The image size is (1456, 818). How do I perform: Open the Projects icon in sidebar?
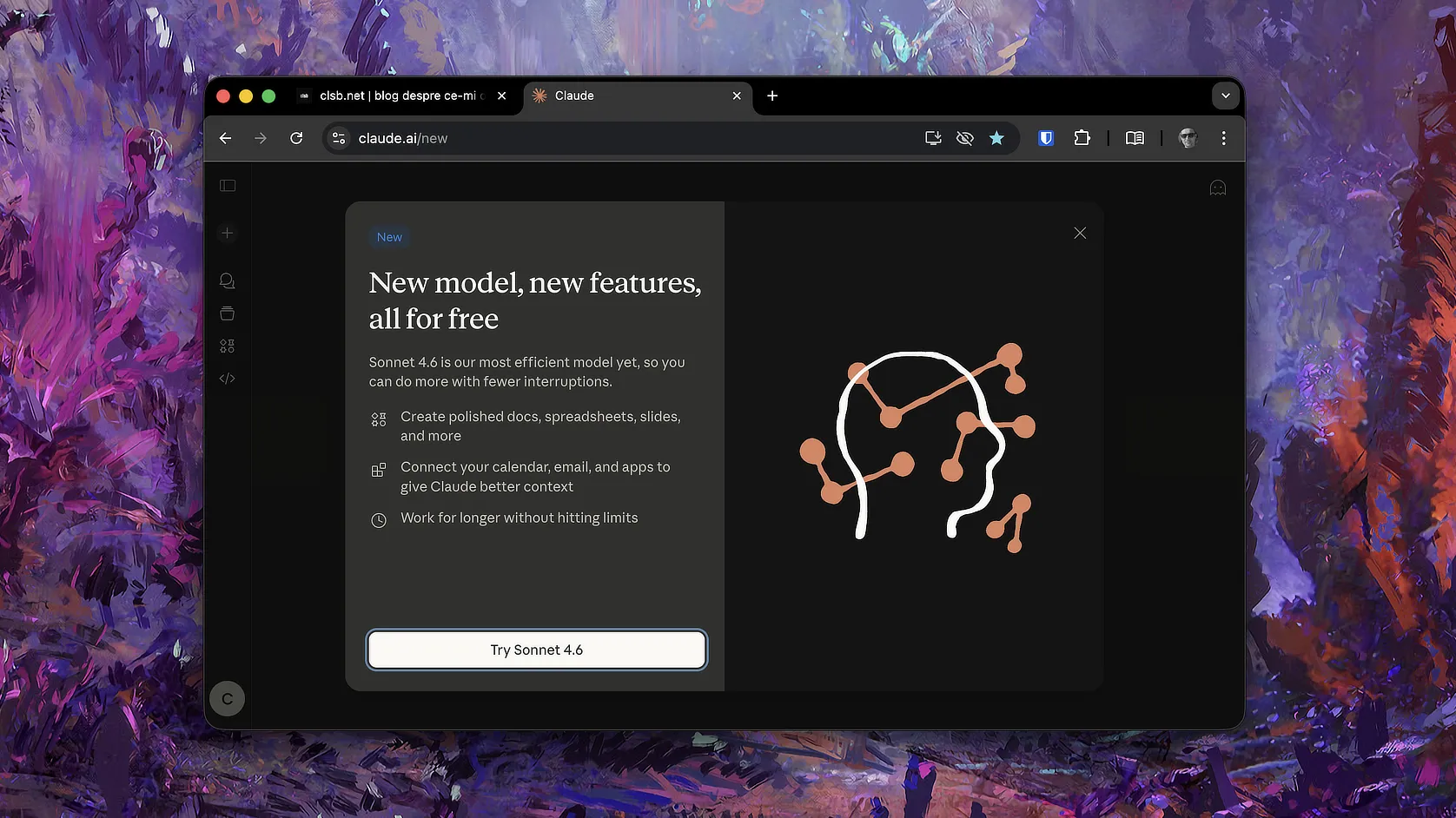[228, 313]
